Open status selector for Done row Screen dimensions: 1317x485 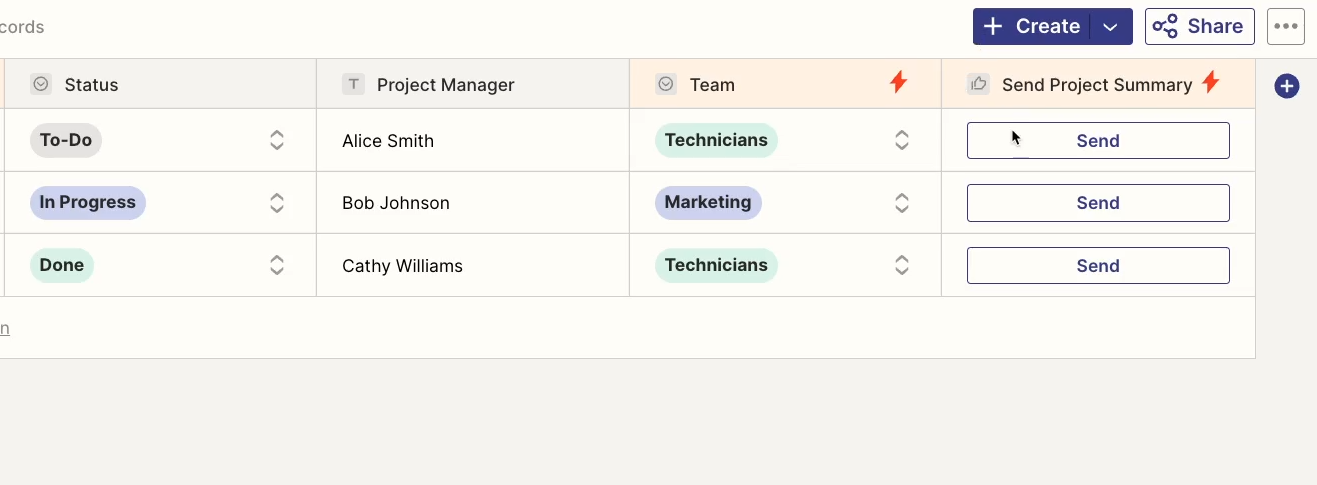[x=277, y=265]
